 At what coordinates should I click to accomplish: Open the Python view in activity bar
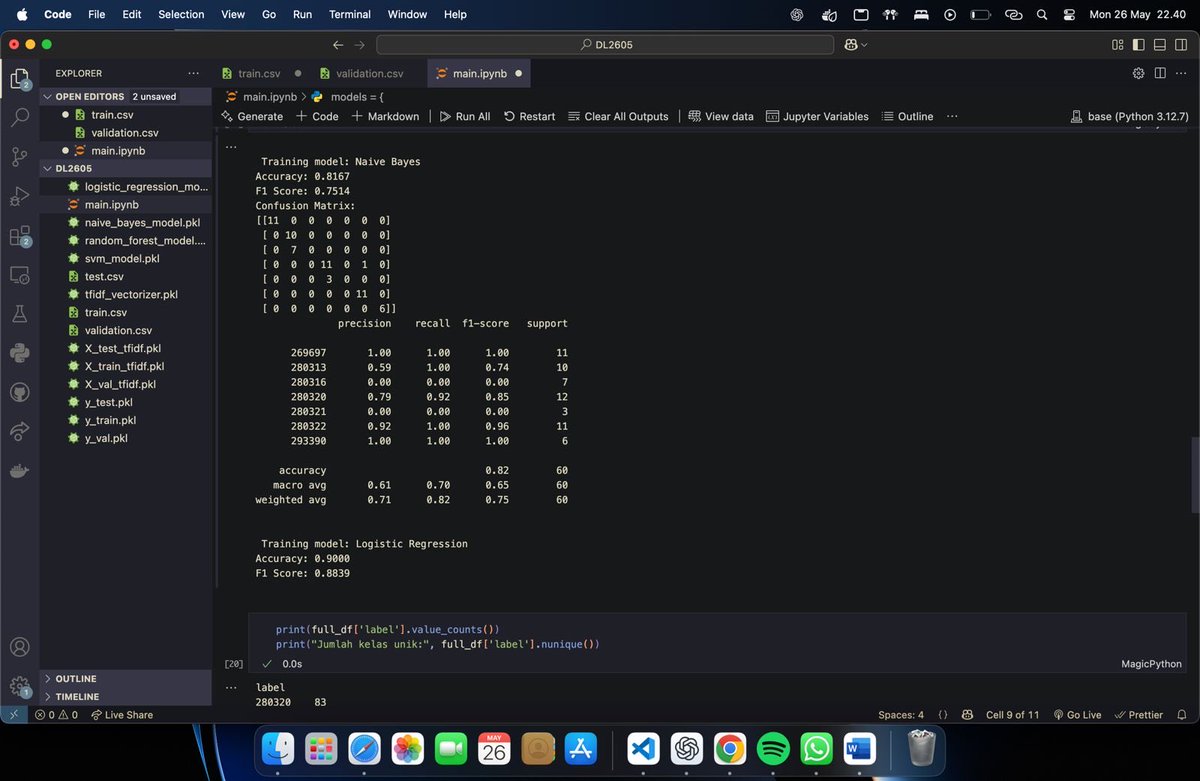click(19, 352)
